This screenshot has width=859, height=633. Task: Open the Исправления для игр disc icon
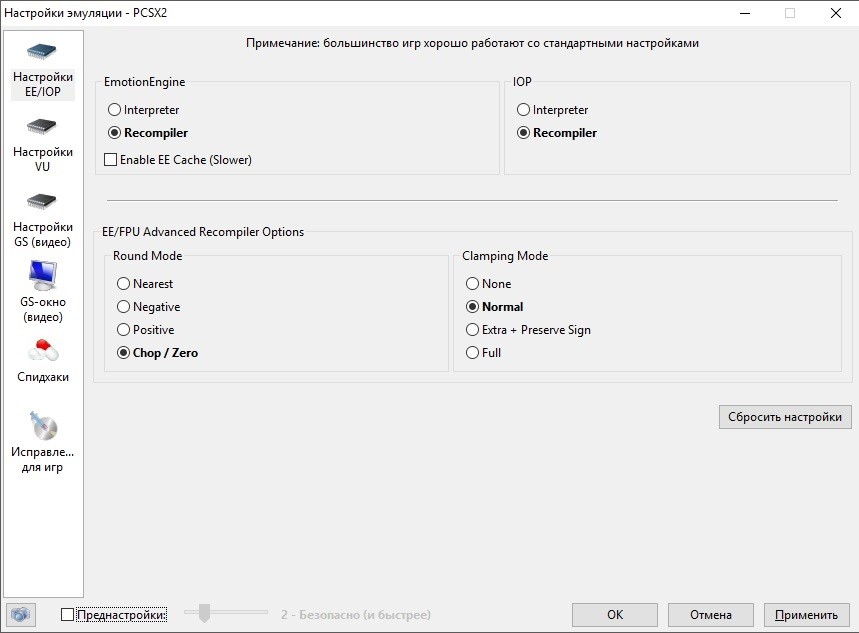click(x=42, y=427)
